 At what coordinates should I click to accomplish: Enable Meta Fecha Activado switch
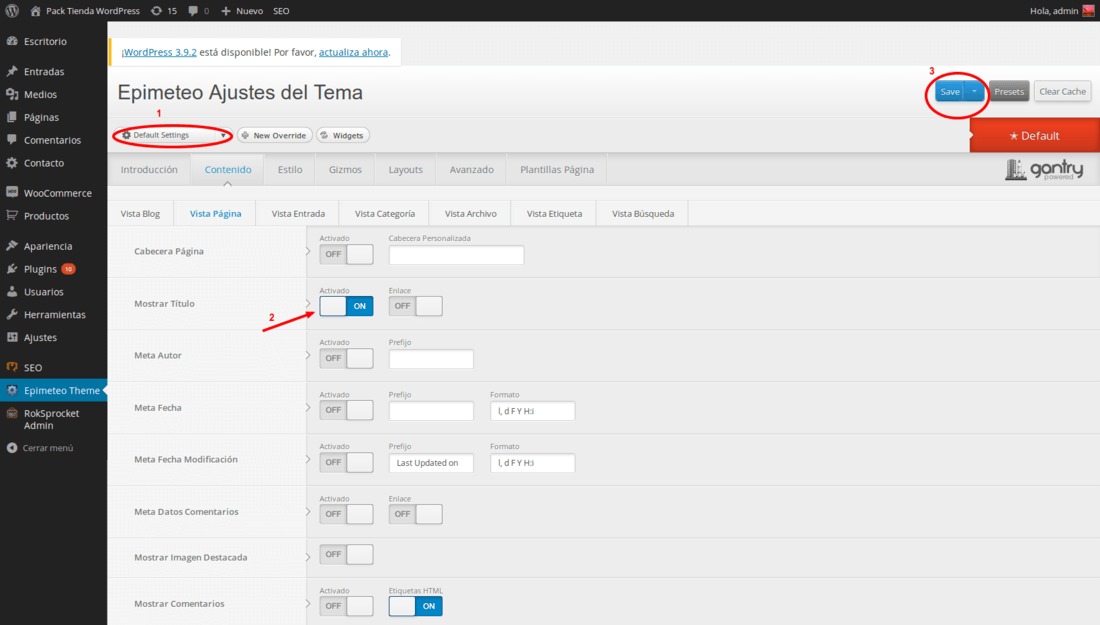346,410
